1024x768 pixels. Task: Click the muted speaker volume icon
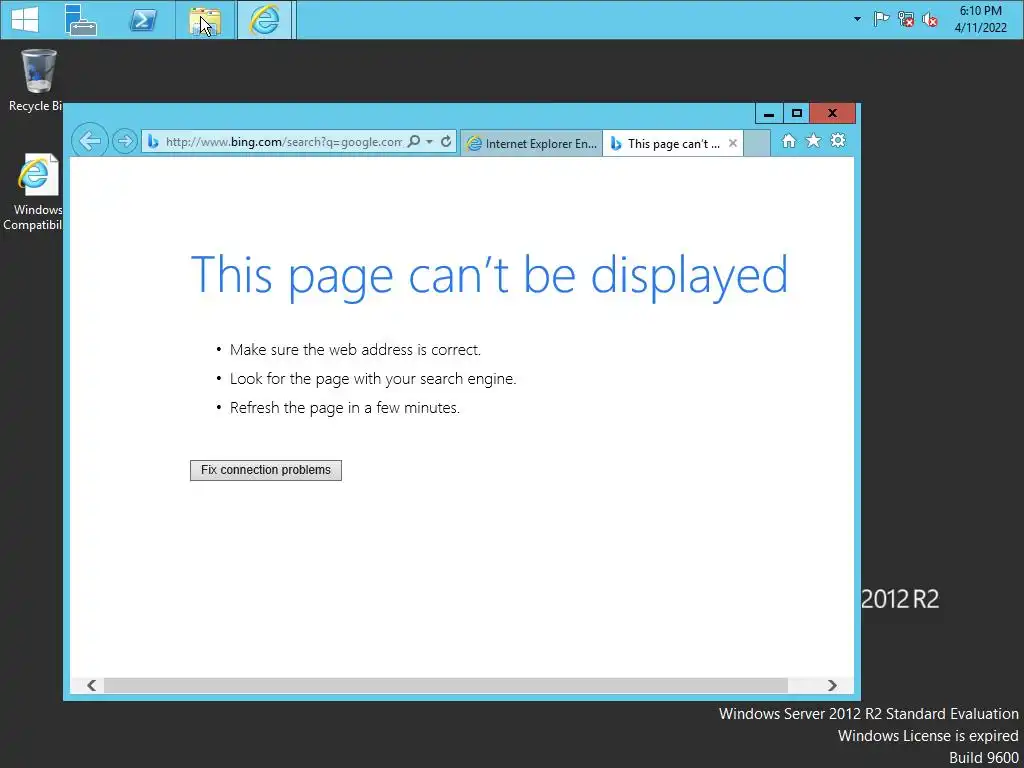(929, 20)
